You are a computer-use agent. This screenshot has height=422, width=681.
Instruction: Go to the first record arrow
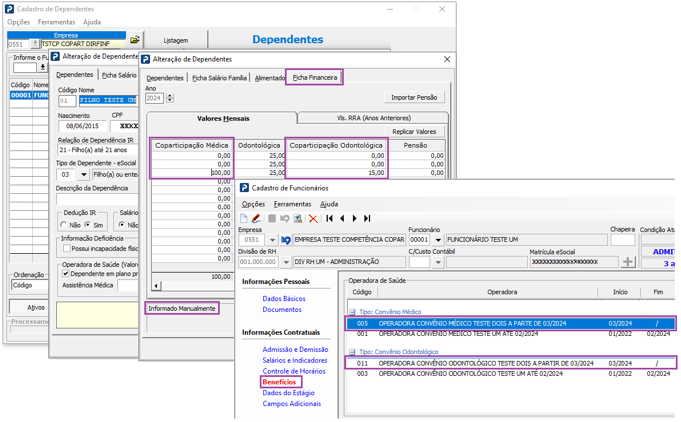[x=330, y=218]
